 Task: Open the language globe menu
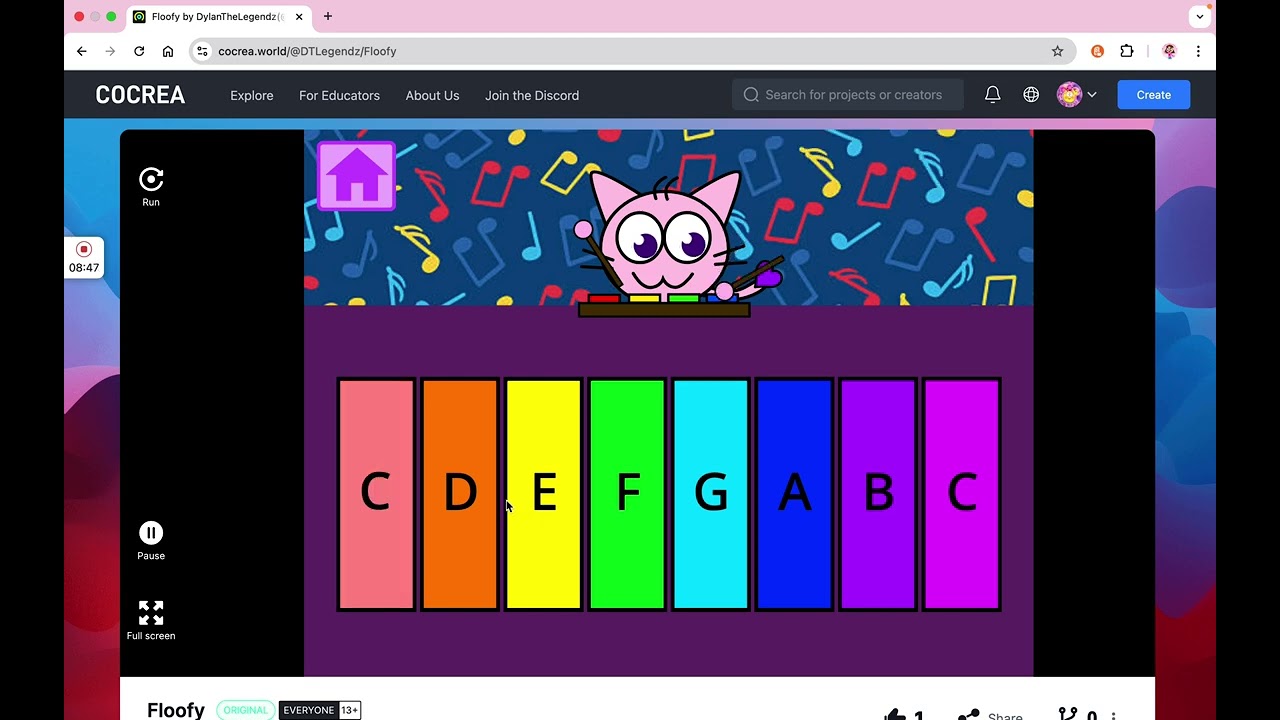[1031, 95]
